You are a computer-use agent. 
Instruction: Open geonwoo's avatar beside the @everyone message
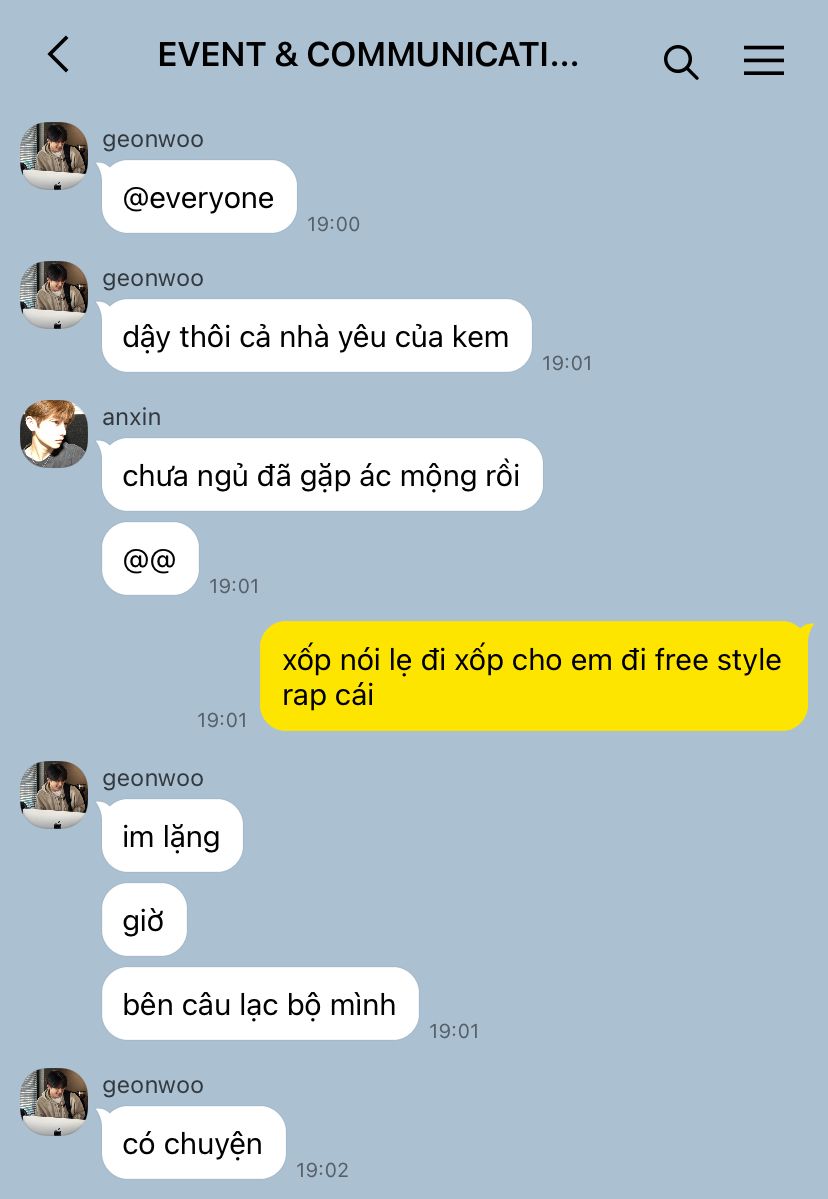[54, 155]
